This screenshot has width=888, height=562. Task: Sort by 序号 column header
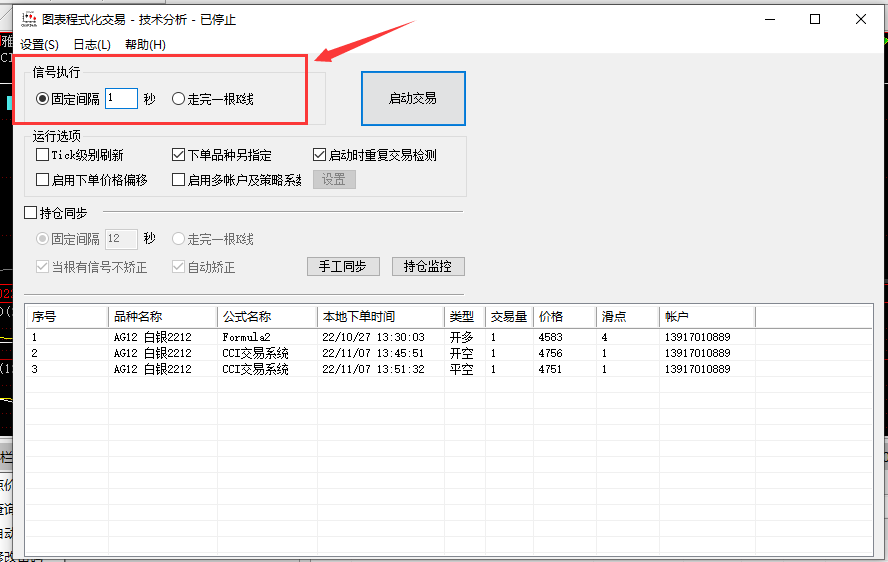(67, 317)
